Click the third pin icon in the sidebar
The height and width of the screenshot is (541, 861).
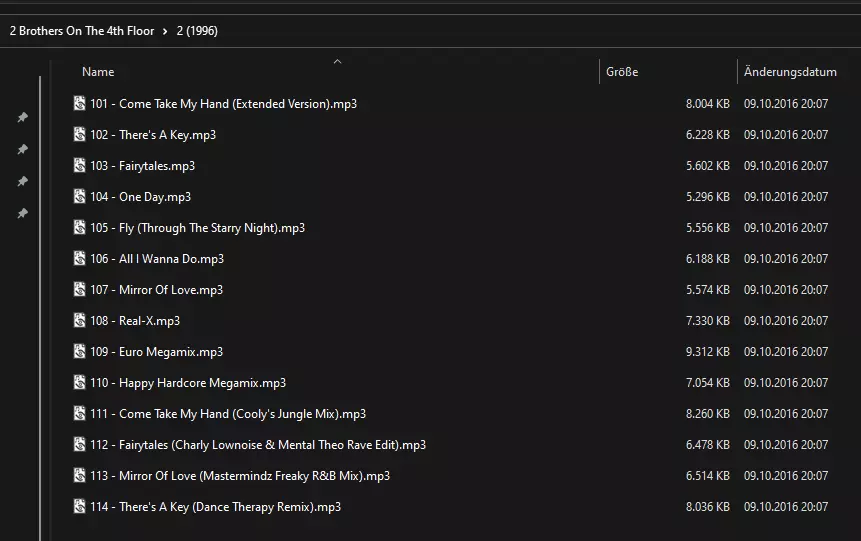click(23, 181)
